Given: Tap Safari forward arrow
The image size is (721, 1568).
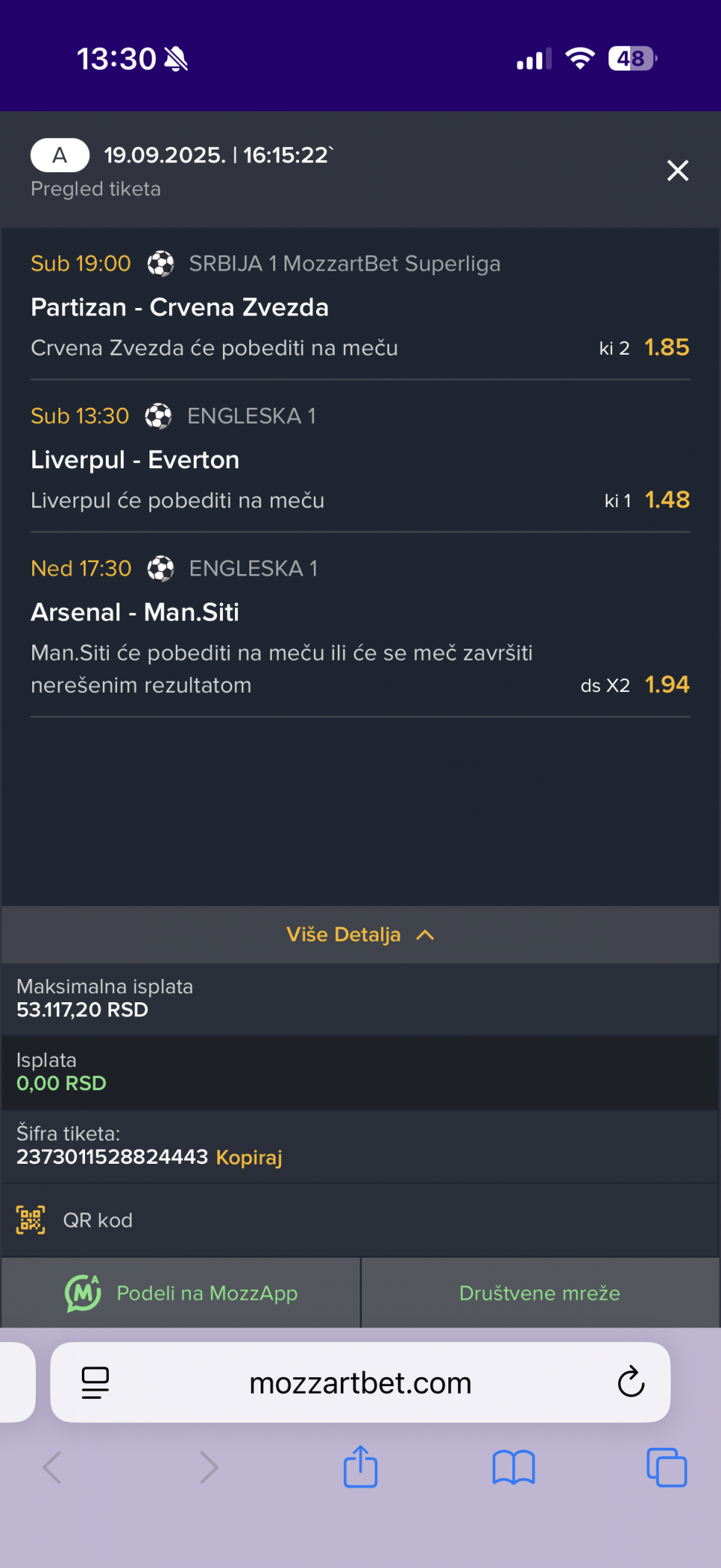Looking at the screenshot, I should tap(209, 1467).
